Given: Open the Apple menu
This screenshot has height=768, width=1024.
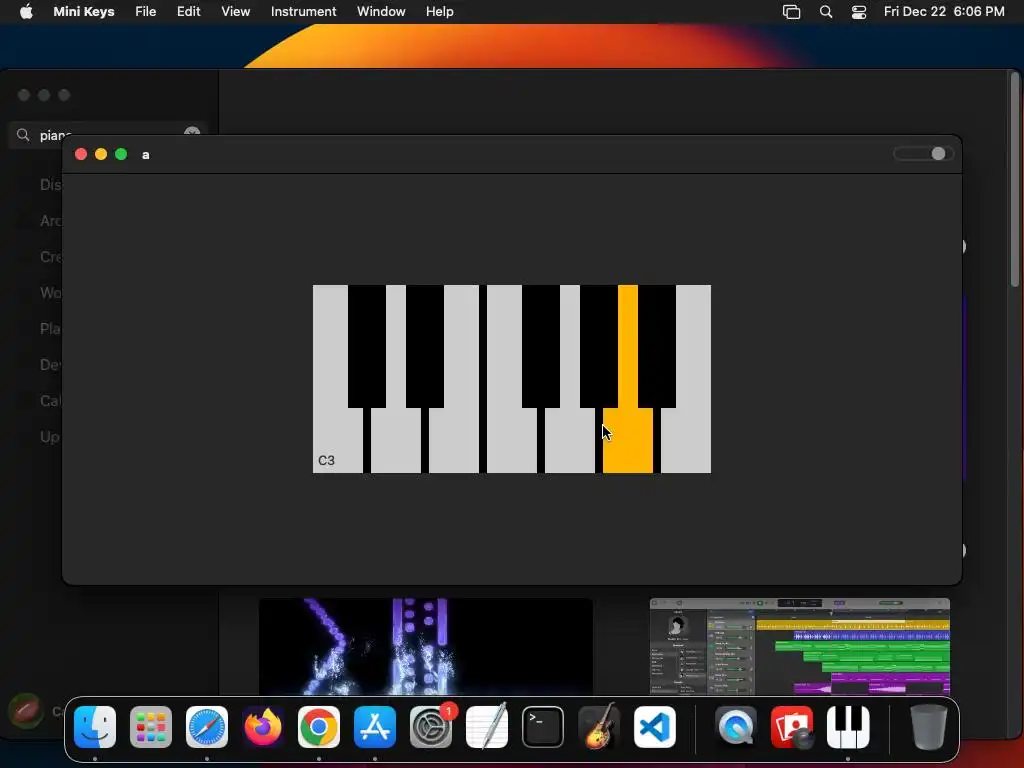Looking at the screenshot, I should pyautogui.click(x=26, y=12).
